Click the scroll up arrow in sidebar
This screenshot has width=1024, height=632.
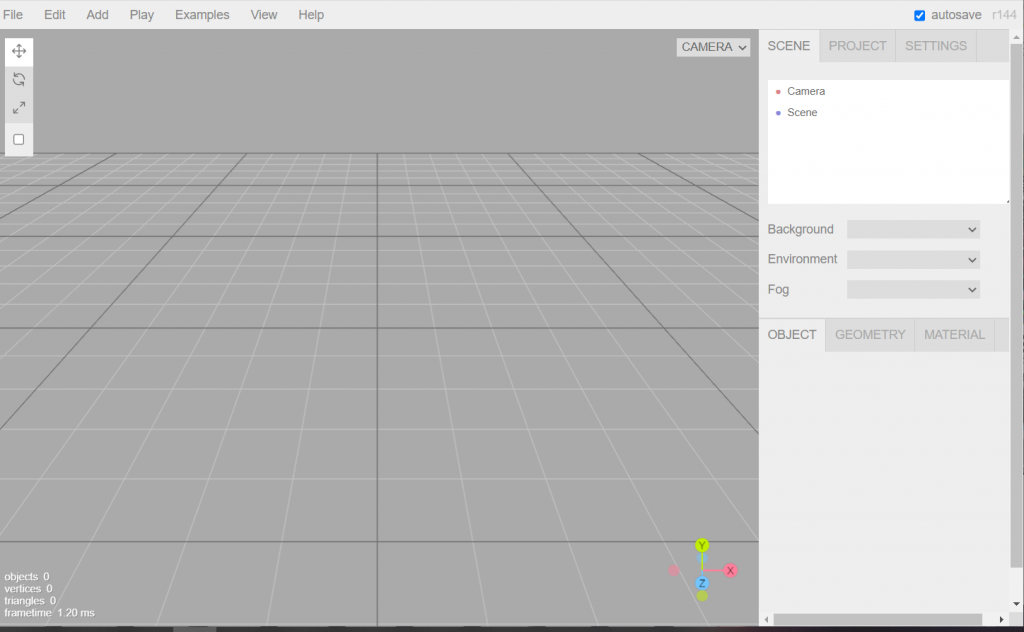[x=1016, y=37]
